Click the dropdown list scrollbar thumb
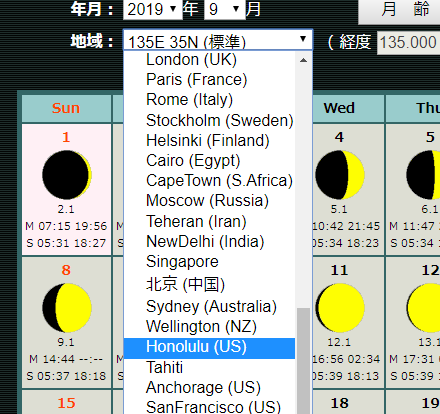Image resolution: width=440 pixels, height=414 pixels. 303,361
